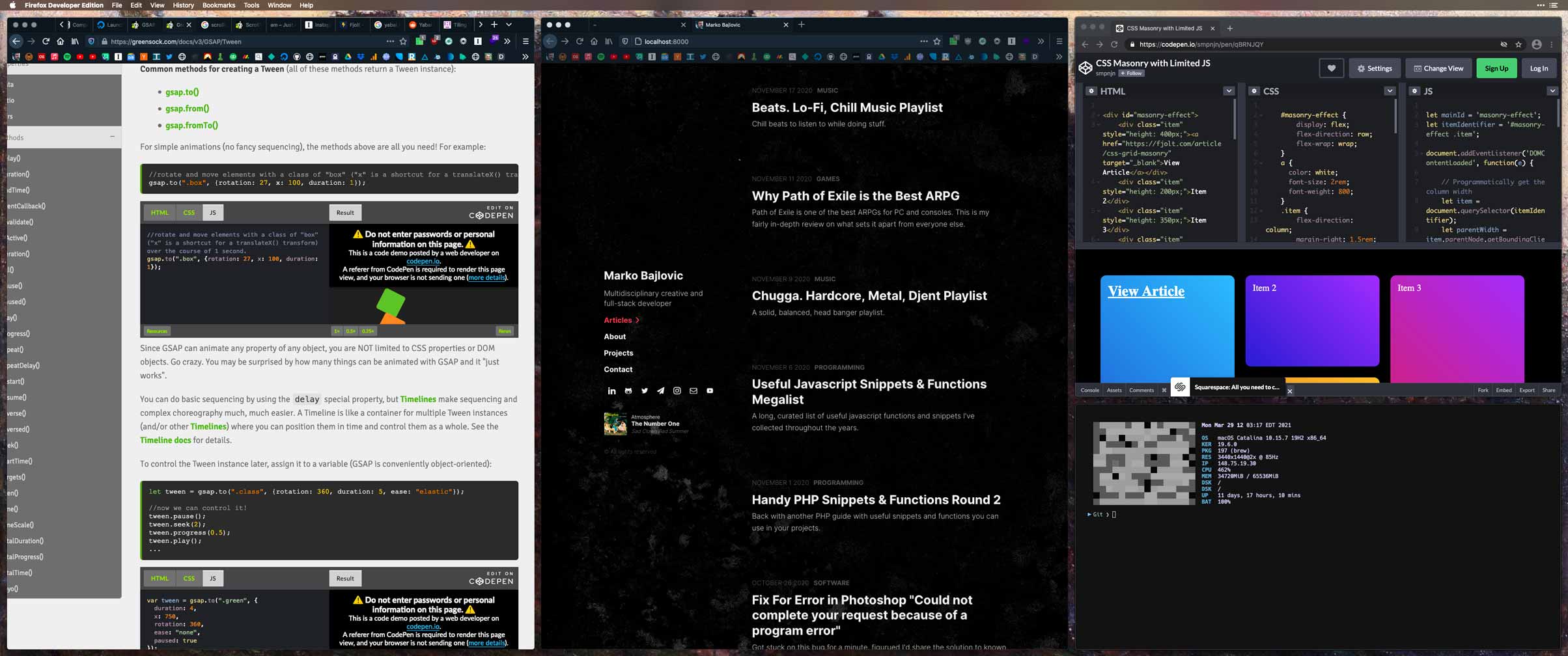Show overflow extensions chevron in localhost window
Screen dimensions: 1568x656
[x=1041, y=41]
